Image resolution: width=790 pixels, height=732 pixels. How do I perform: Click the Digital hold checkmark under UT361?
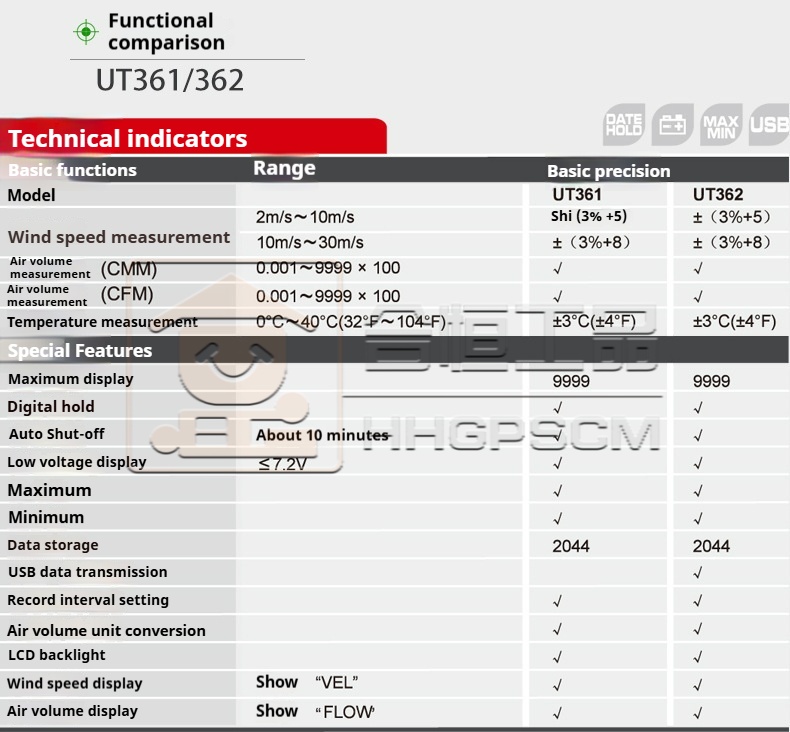(558, 408)
